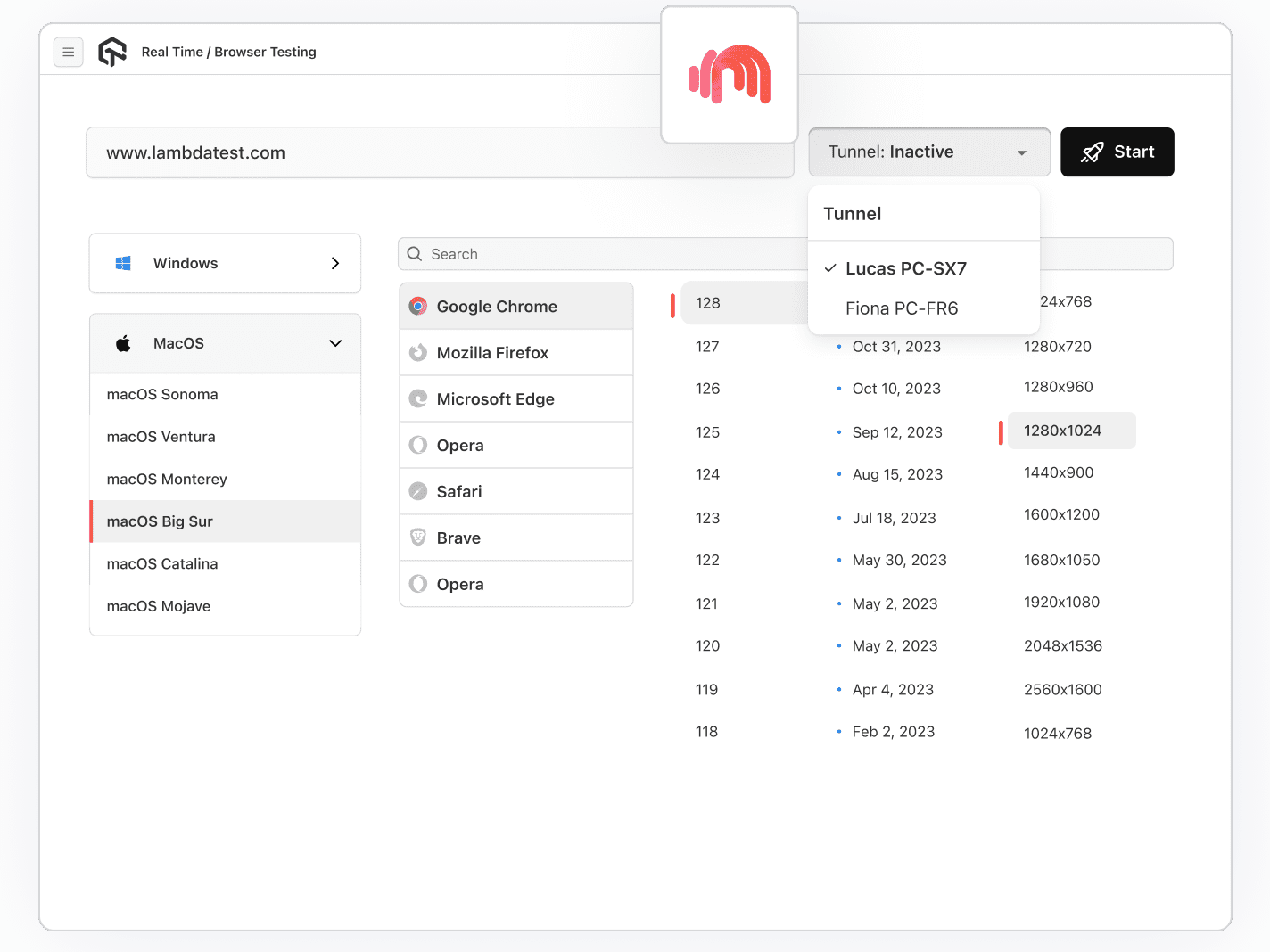Click the Apple logo next to MacOS
The height and width of the screenshot is (952, 1270).
(122, 342)
